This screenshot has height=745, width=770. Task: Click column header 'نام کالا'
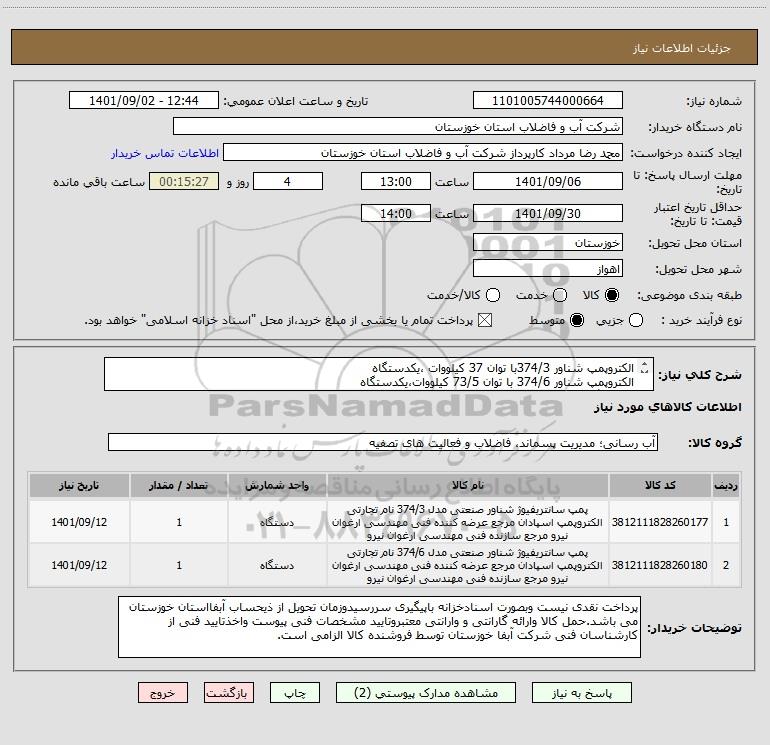click(x=468, y=485)
